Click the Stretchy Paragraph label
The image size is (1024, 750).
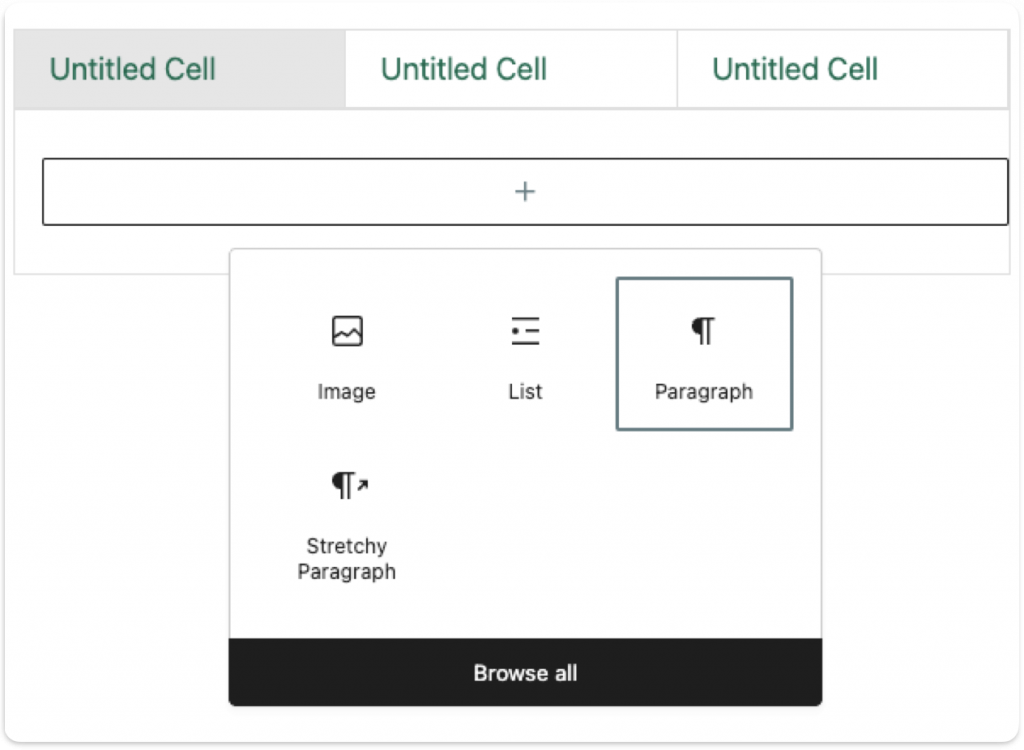tap(347, 559)
